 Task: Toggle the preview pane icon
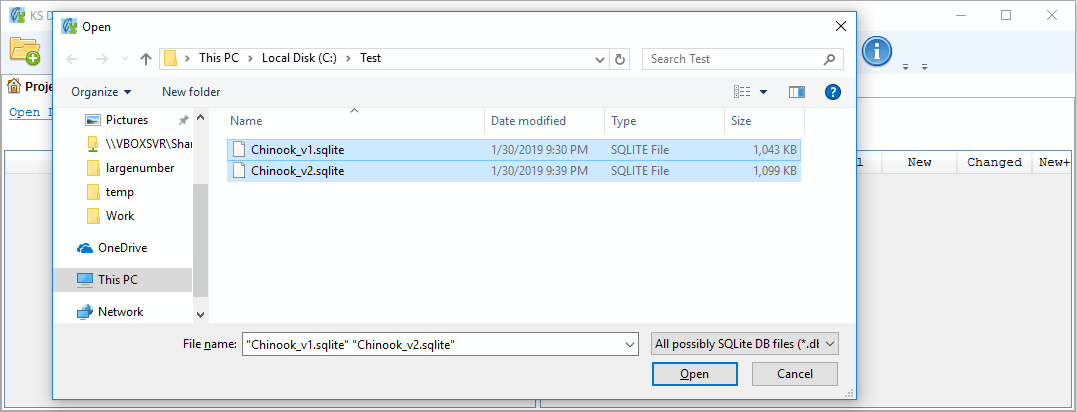click(x=797, y=92)
